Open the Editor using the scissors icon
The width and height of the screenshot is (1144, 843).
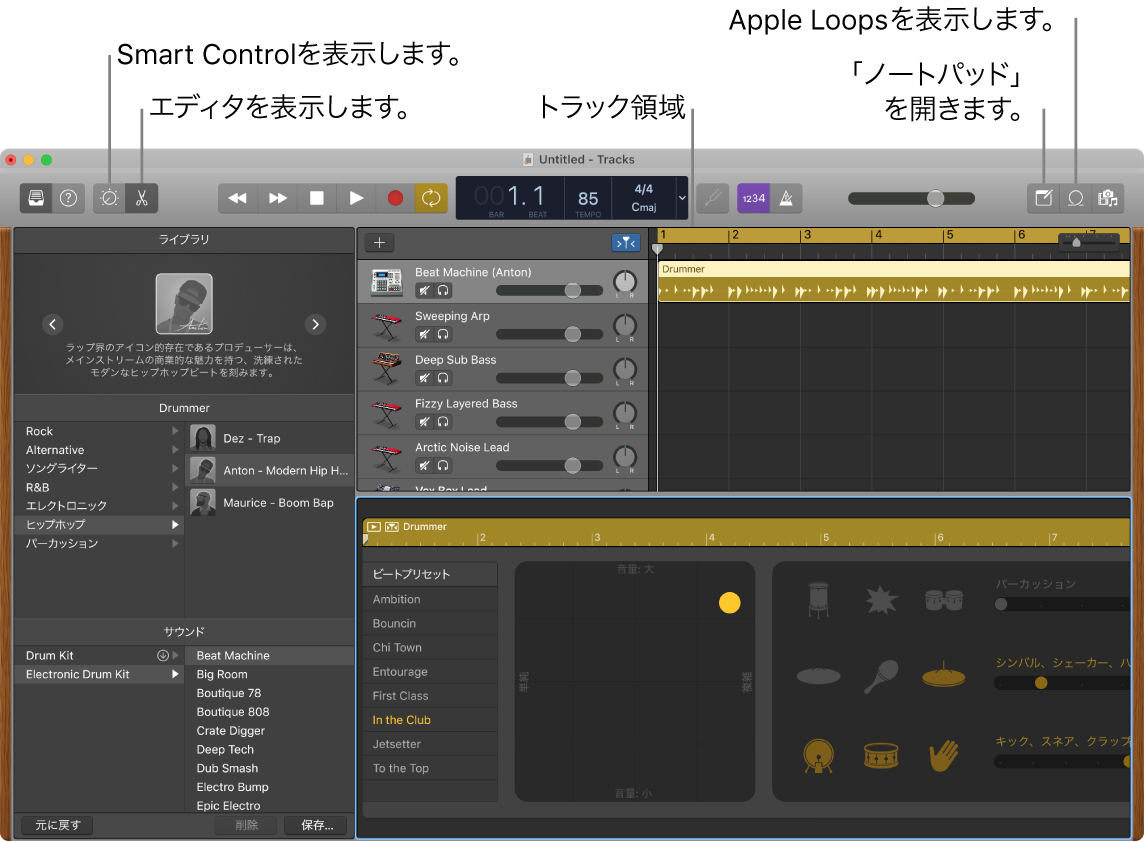[141, 198]
